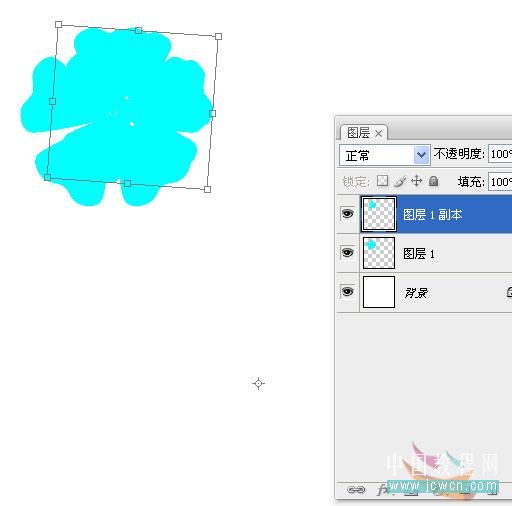Click the top-left transform corner handle
The height and width of the screenshot is (506, 512).
pos(58,24)
